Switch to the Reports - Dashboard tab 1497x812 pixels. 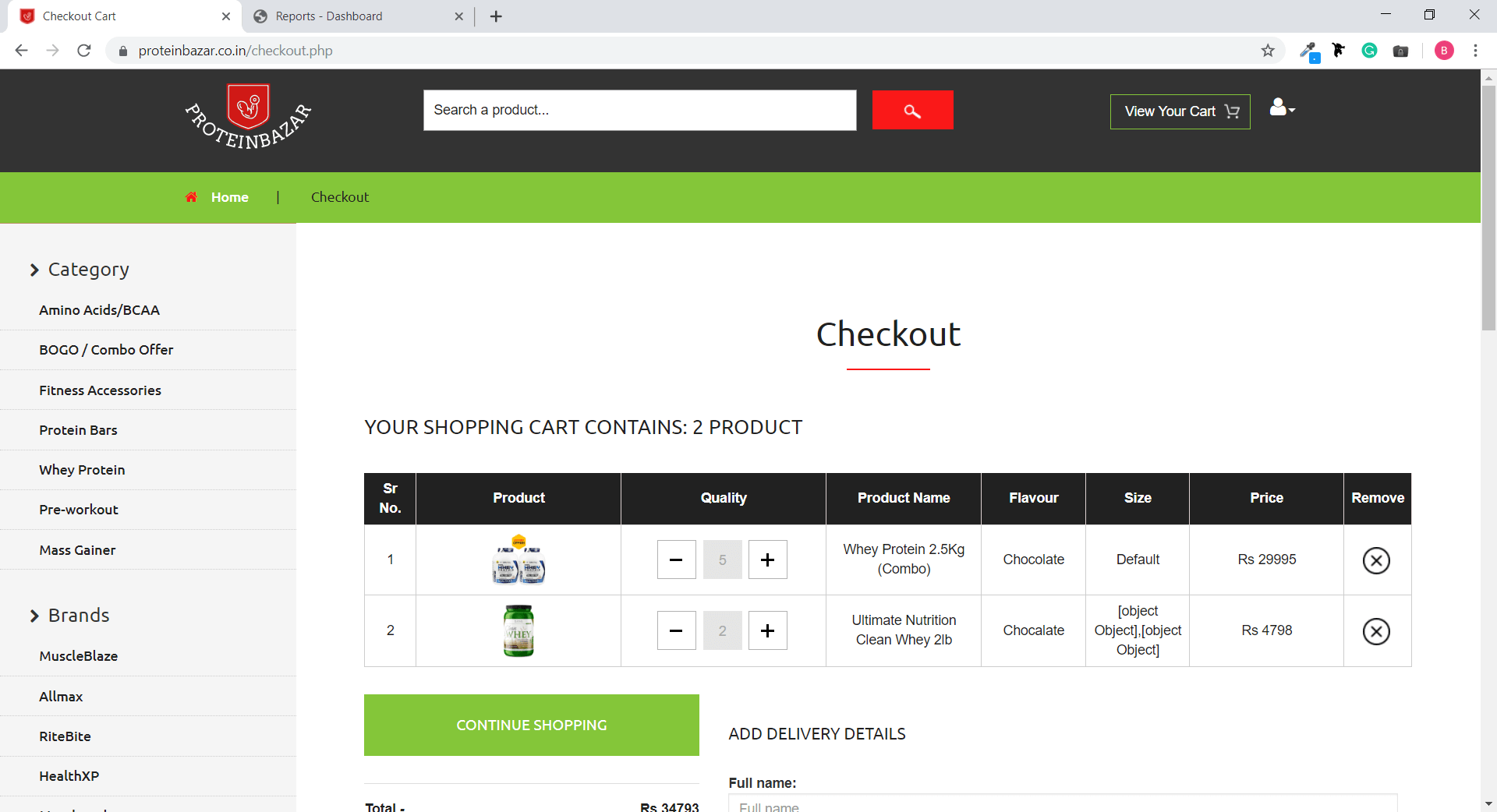357,16
